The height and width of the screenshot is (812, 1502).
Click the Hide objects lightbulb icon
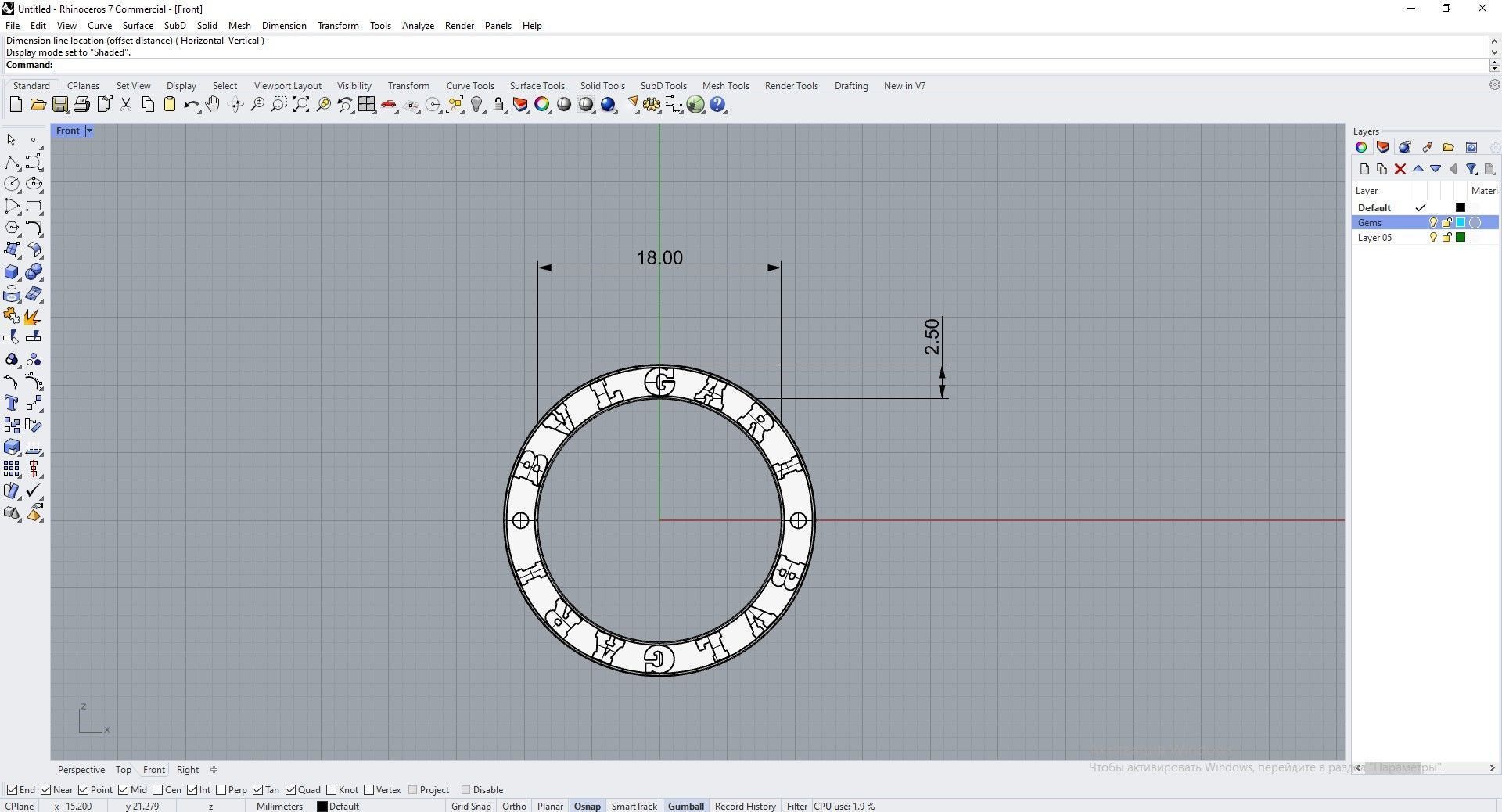click(x=476, y=105)
